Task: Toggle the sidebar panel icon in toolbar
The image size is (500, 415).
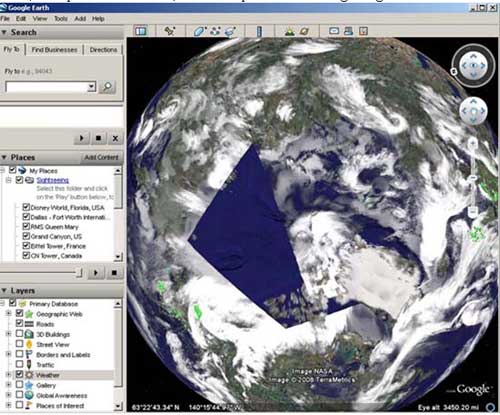Action: (141, 31)
